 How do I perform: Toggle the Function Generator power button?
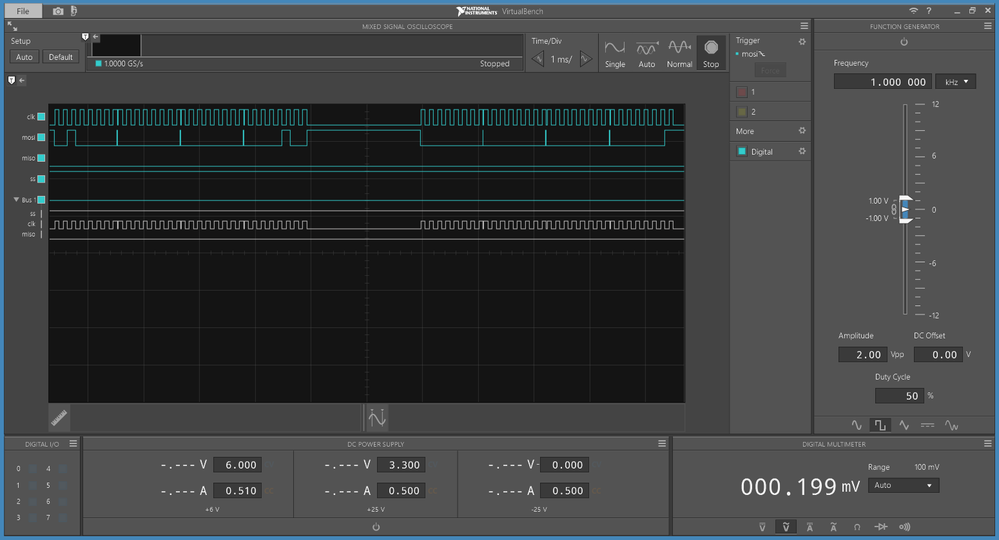pos(903,42)
